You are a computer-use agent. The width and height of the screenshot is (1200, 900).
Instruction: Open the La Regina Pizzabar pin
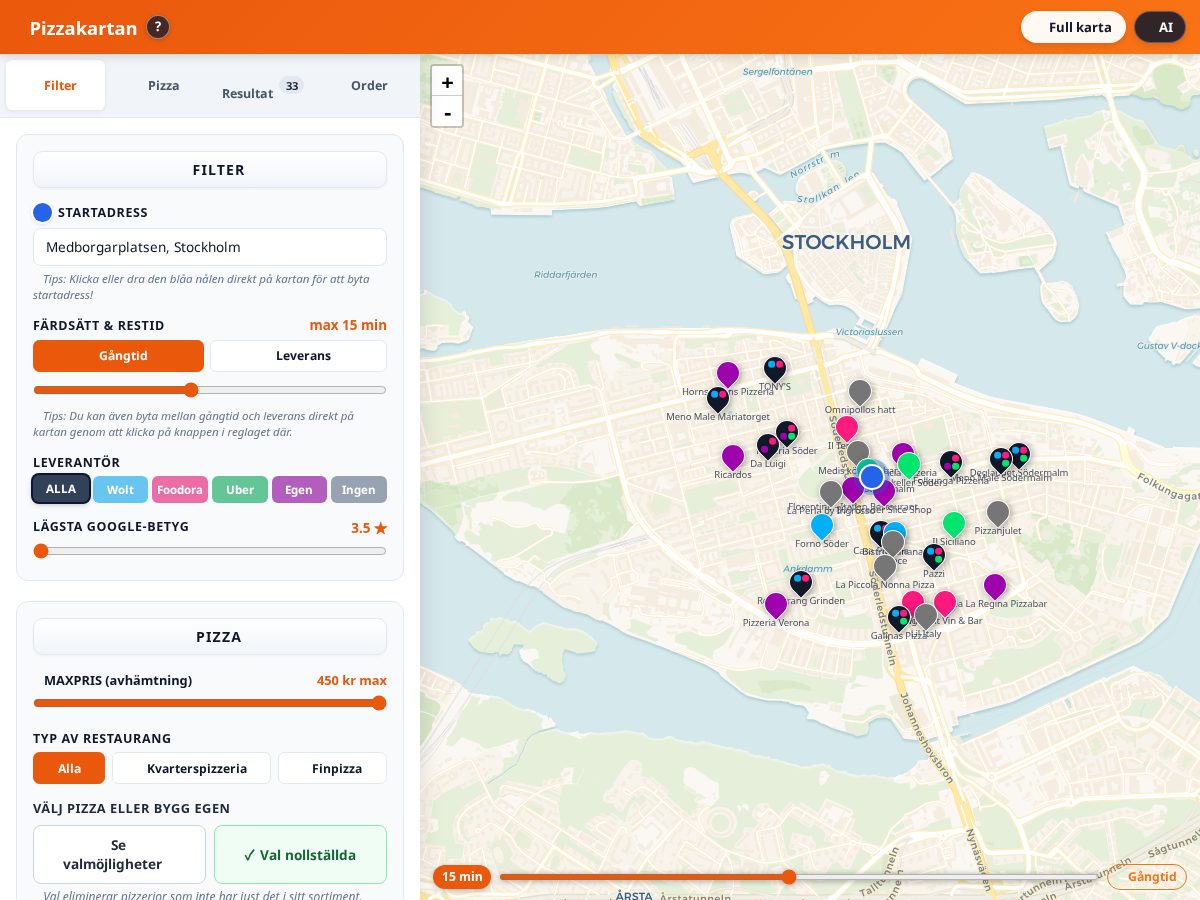pyautogui.click(x=994, y=587)
